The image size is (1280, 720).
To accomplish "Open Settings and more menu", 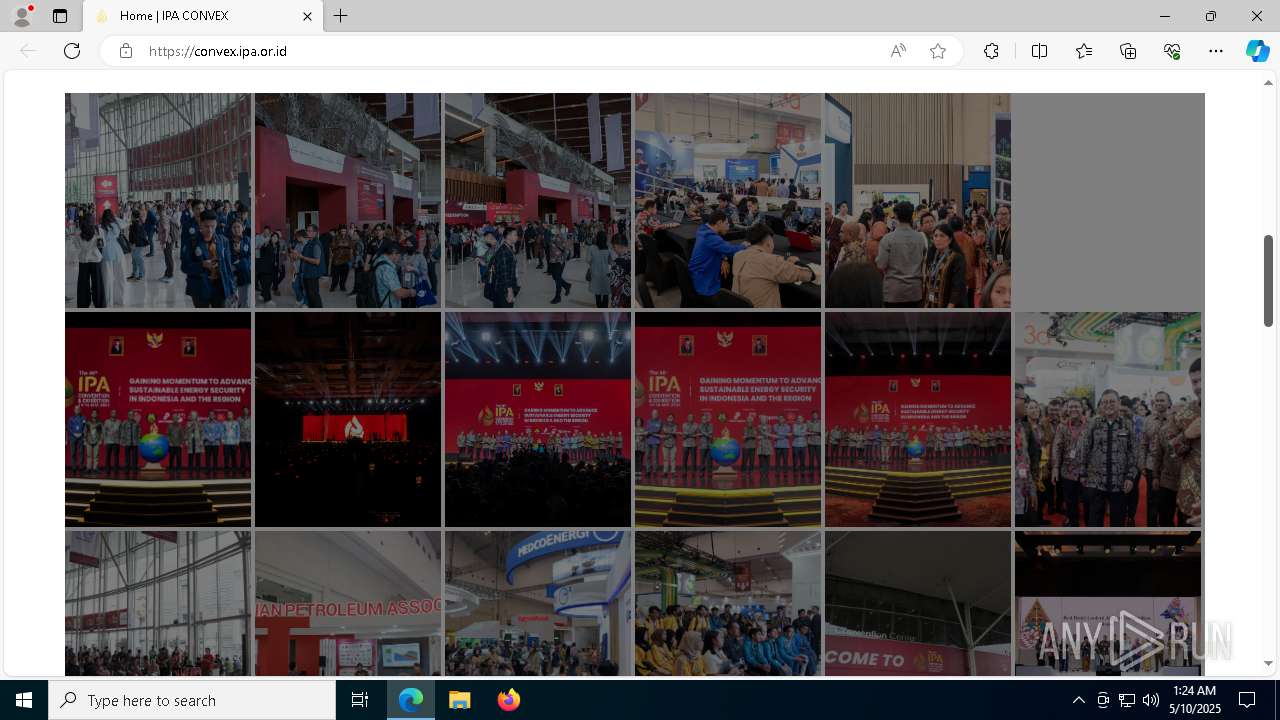I will pyautogui.click(x=1216, y=51).
